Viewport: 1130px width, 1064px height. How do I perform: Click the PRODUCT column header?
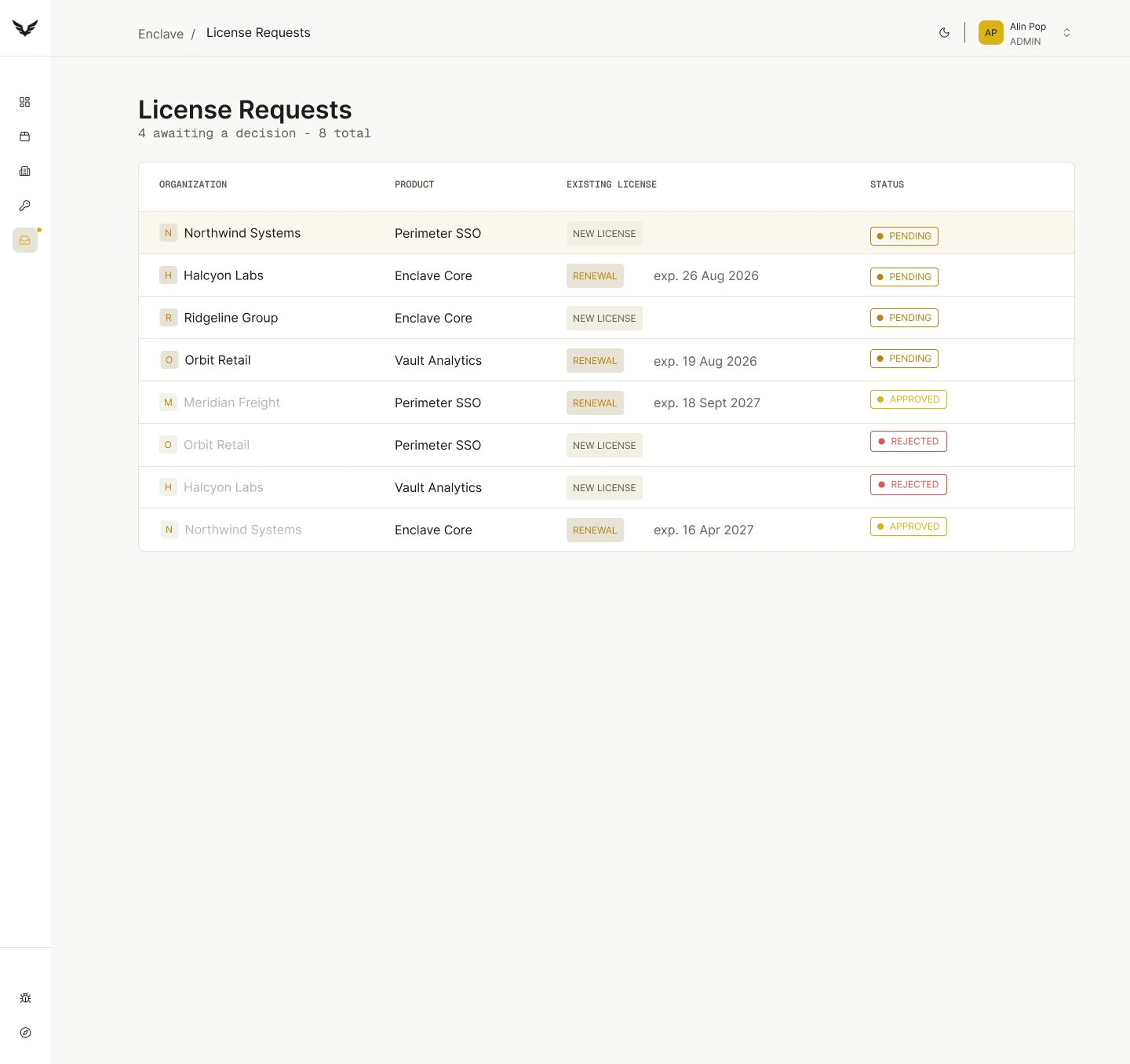pyautogui.click(x=414, y=184)
